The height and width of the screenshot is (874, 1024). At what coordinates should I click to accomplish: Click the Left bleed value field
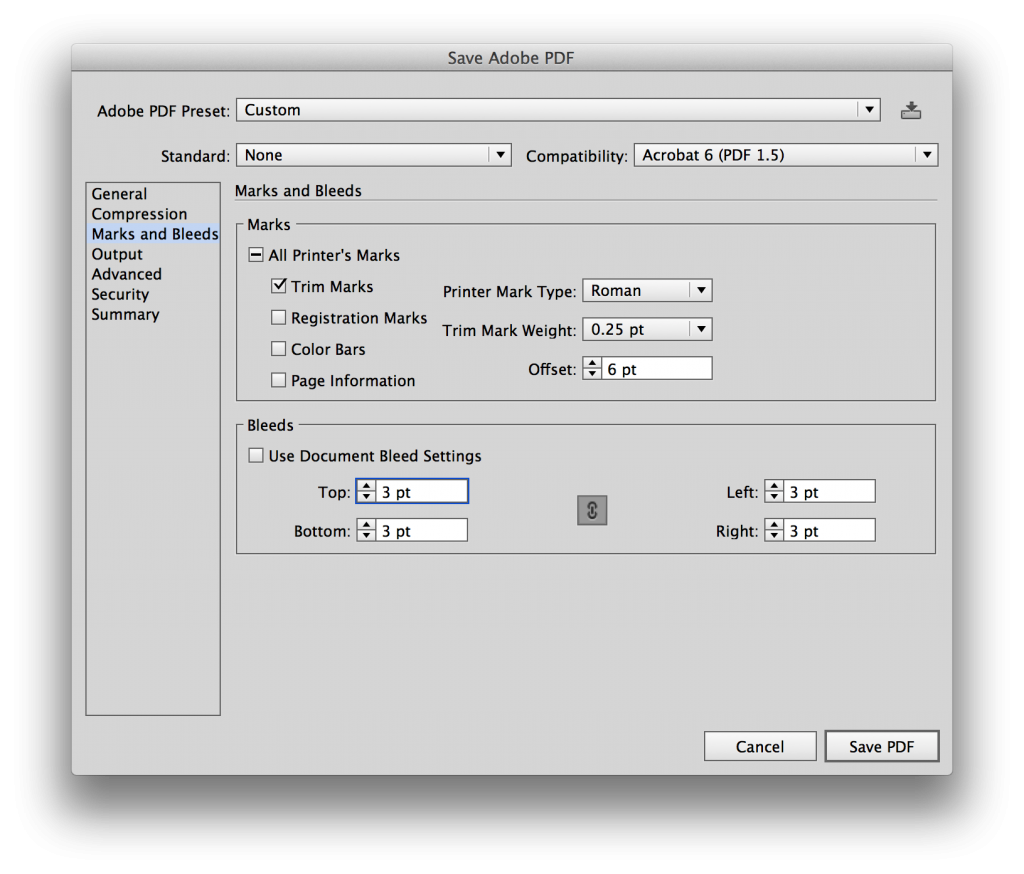(x=829, y=491)
